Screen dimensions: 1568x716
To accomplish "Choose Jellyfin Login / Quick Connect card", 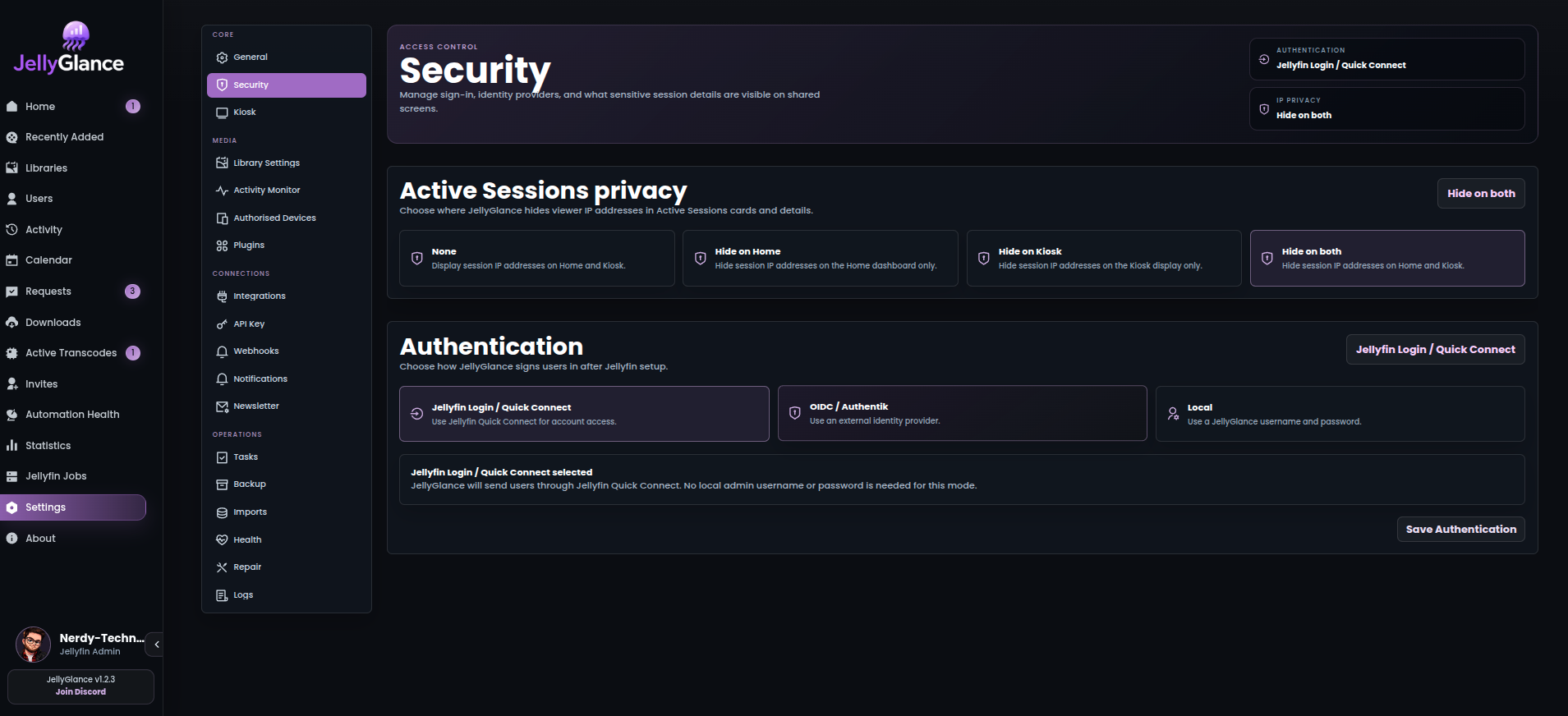I will [x=585, y=414].
